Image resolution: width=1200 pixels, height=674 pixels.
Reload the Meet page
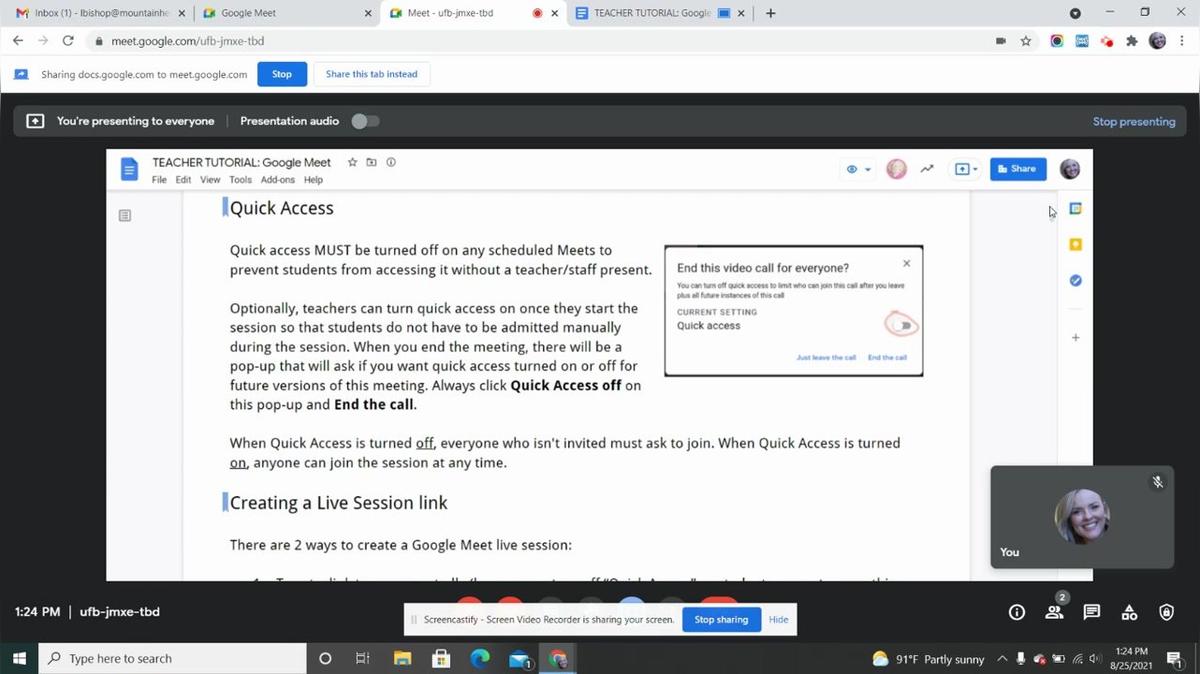point(68,41)
